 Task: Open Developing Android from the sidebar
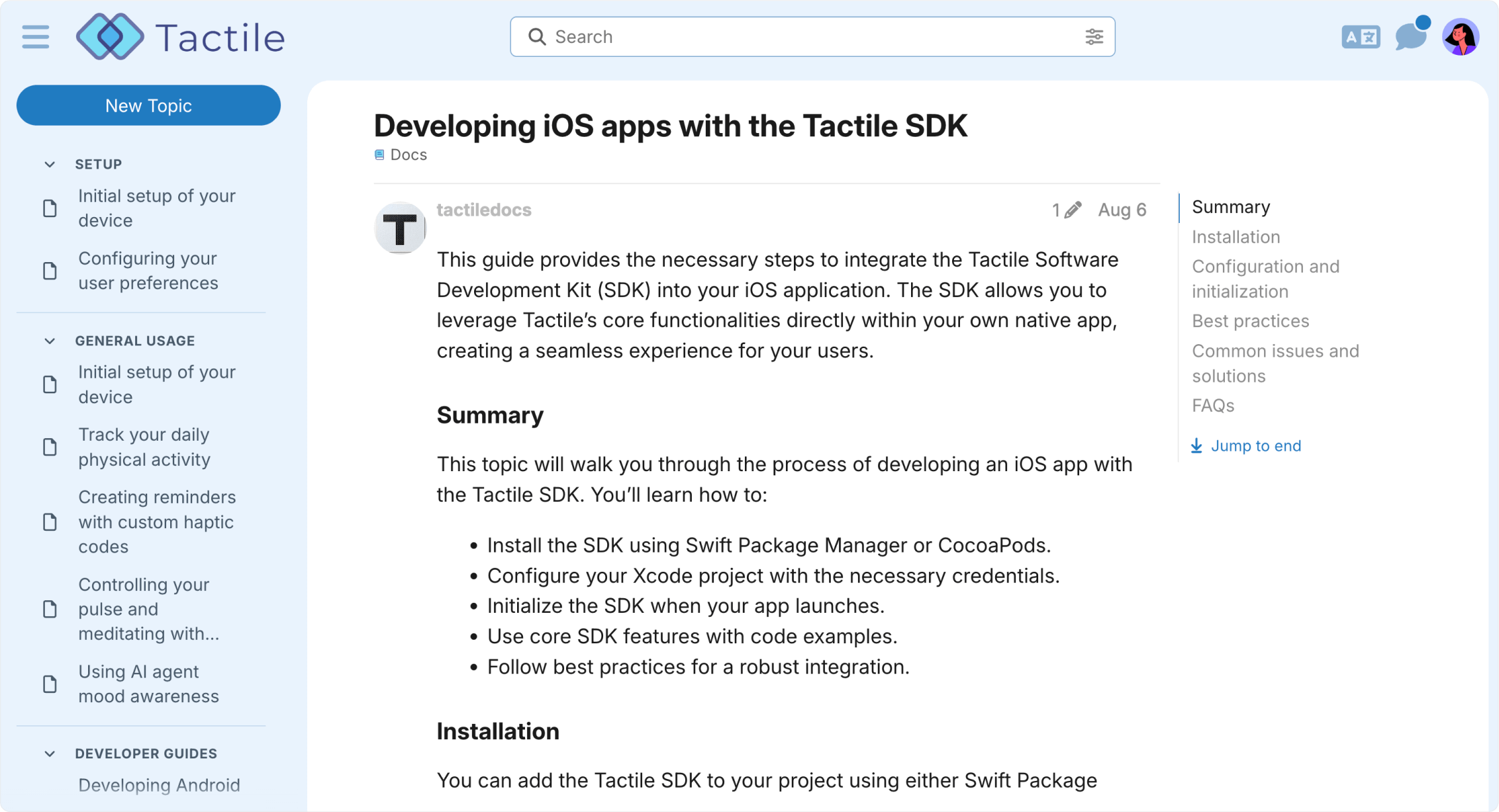pyautogui.click(x=159, y=785)
